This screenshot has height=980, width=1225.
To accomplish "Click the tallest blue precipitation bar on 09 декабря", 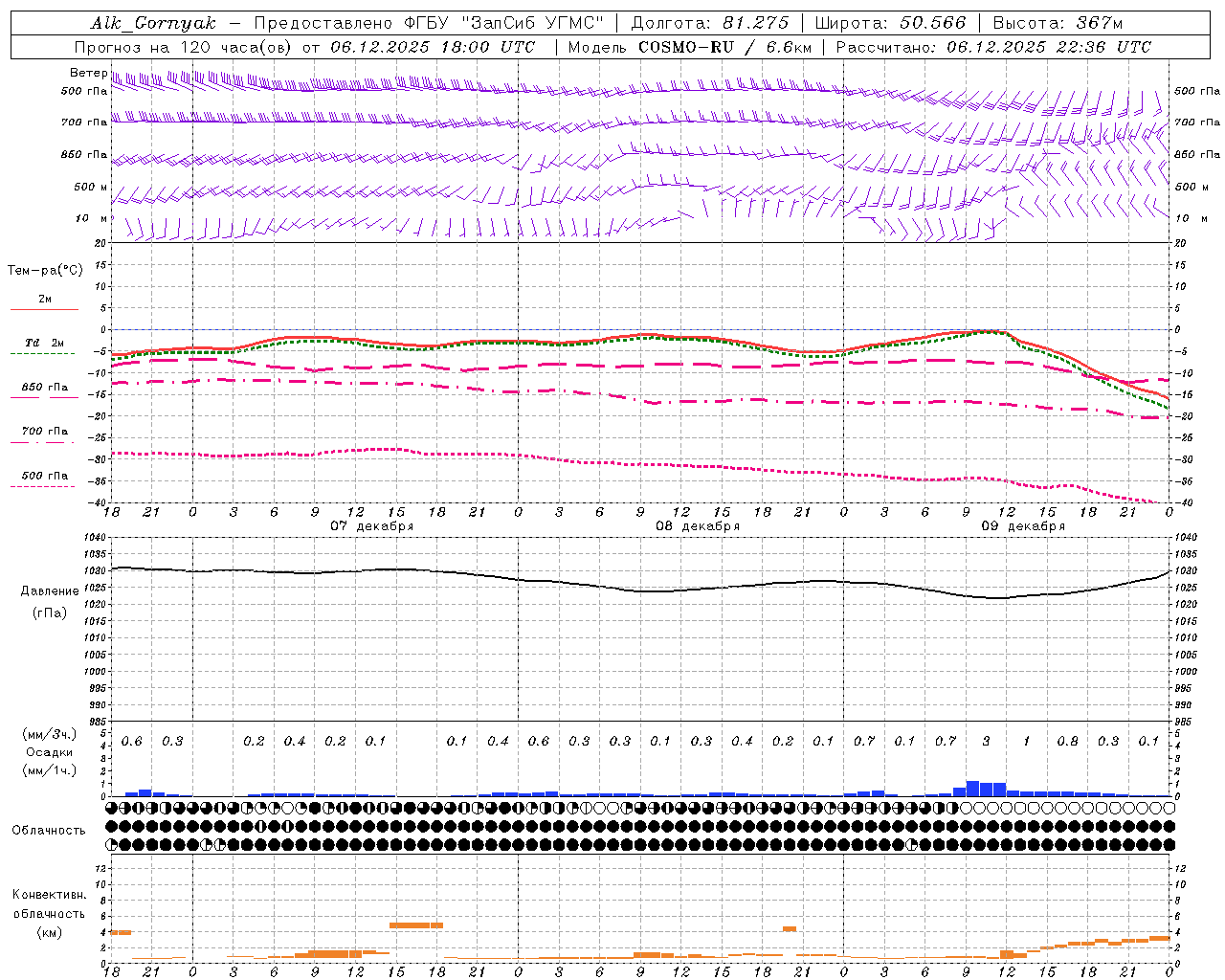I will [972, 789].
